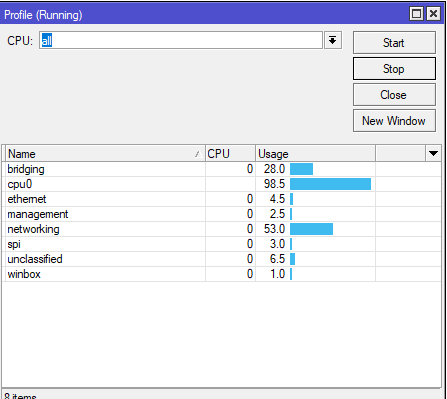Click the cpu0 usage bar
Viewport: 447px width, 399px height.
(330, 184)
